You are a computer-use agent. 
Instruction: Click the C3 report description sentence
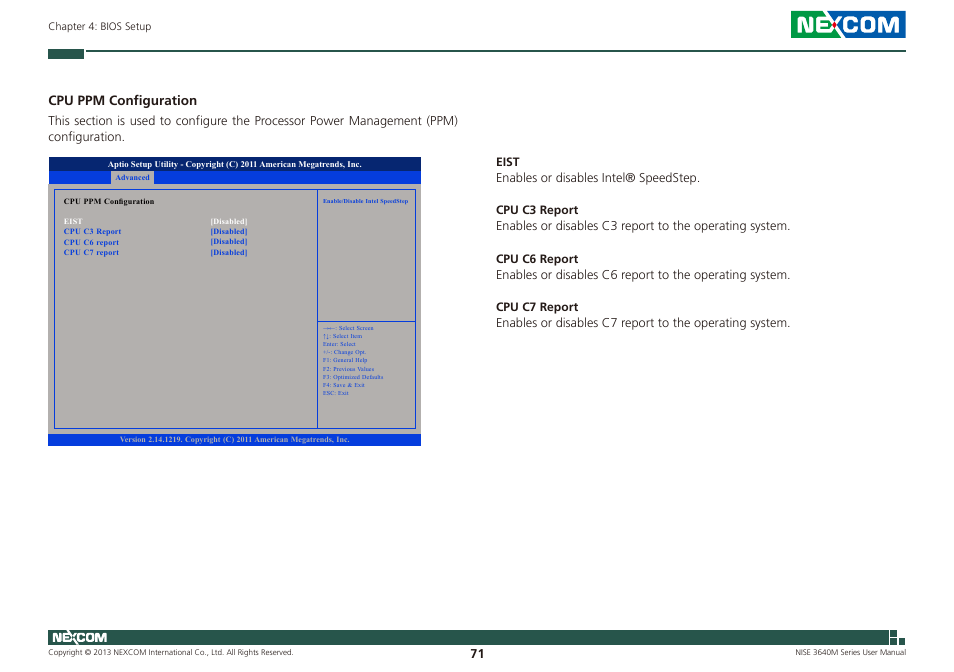pos(642,226)
